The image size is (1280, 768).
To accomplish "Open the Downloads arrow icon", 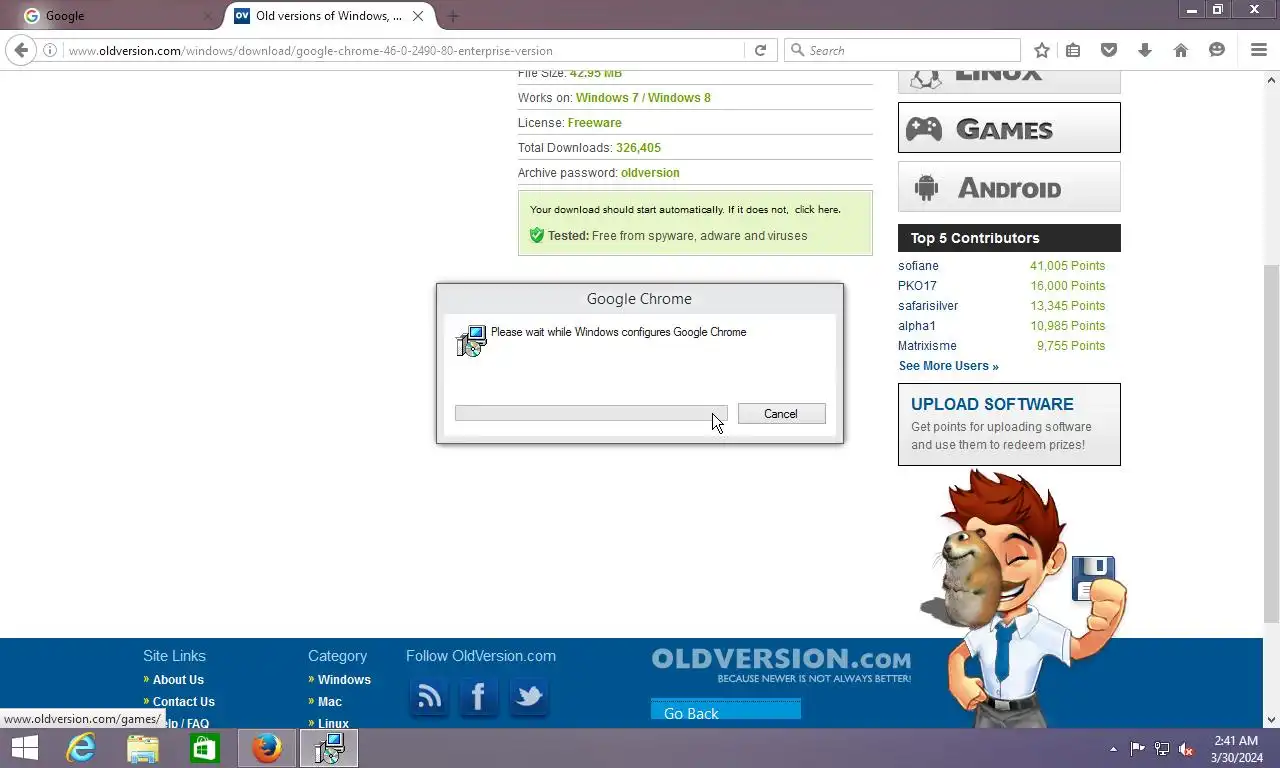I will 1145,50.
